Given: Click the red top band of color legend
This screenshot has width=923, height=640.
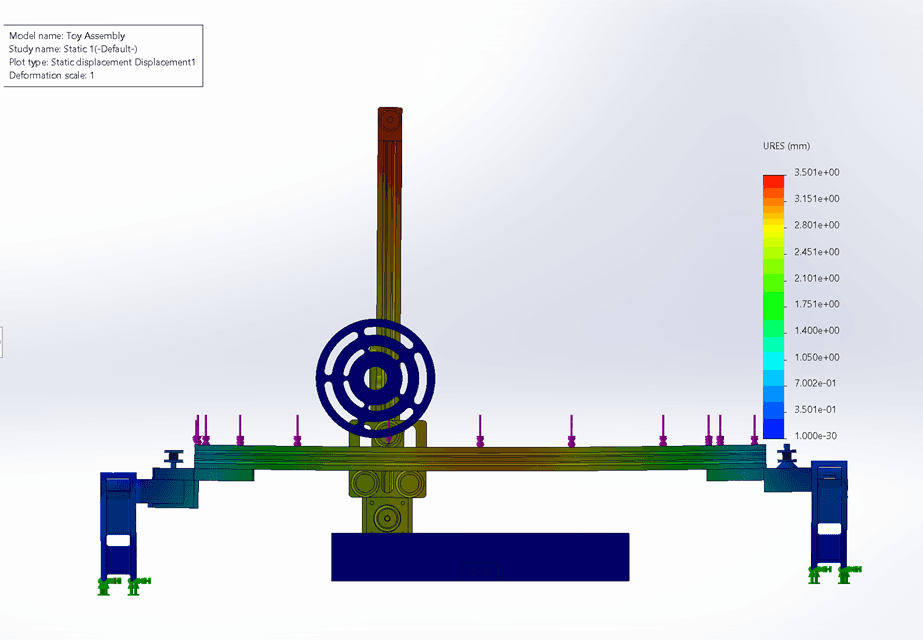Looking at the screenshot, I should (773, 181).
